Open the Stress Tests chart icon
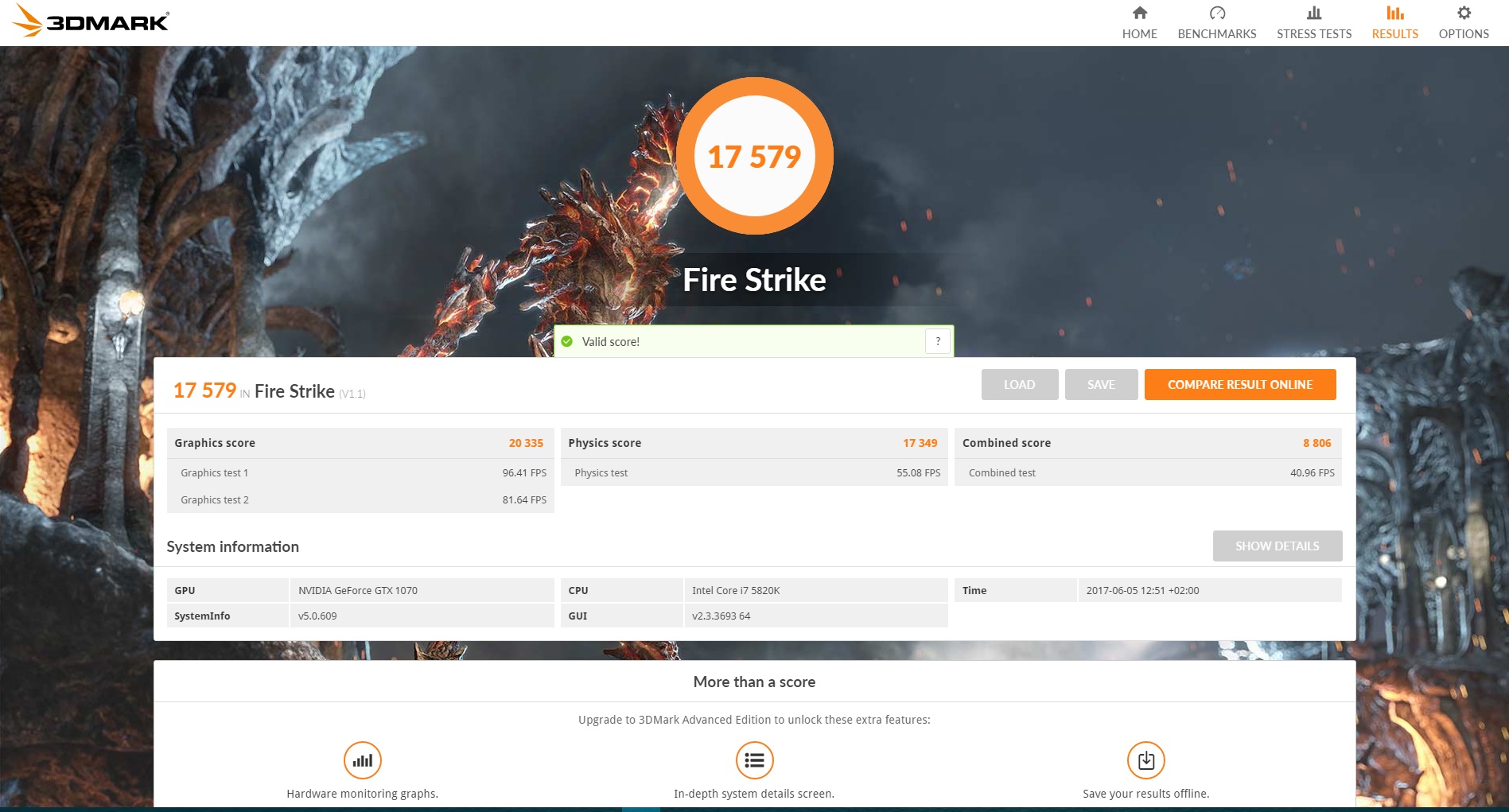1509x812 pixels. pyautogui.click(x=1314, y=13)
